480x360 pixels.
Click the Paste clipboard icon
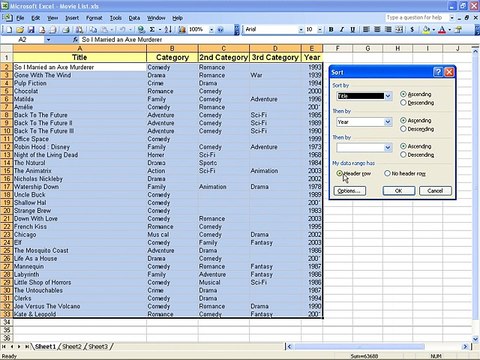(105, 30)
